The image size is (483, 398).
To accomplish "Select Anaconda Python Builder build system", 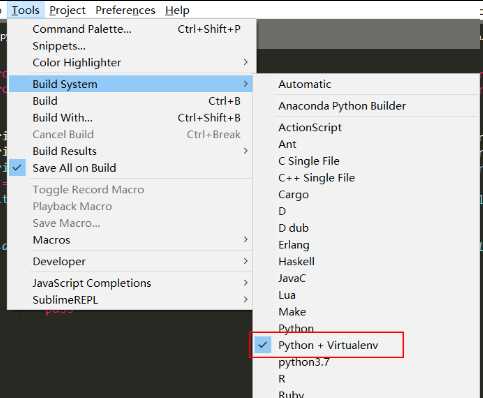I will tap(367, 106).
